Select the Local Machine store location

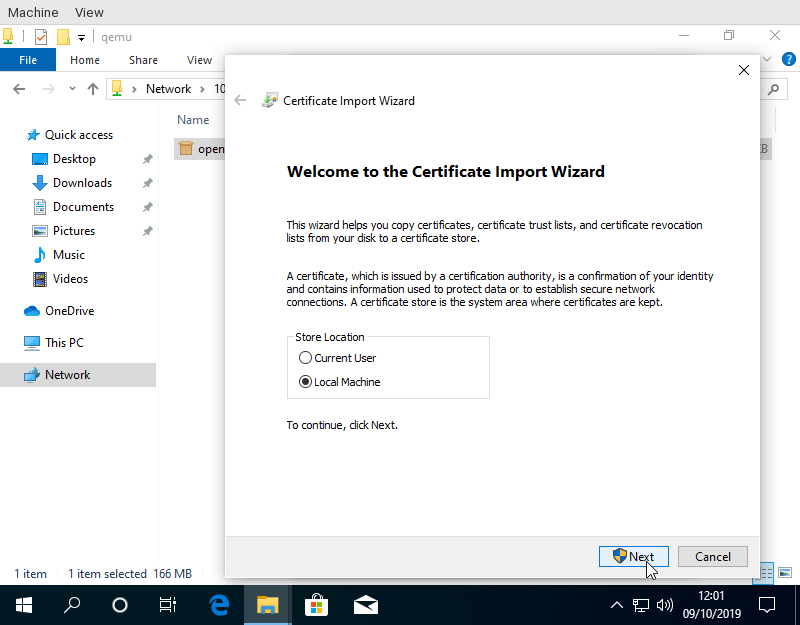pyautogui.click(x=306, y=382)
